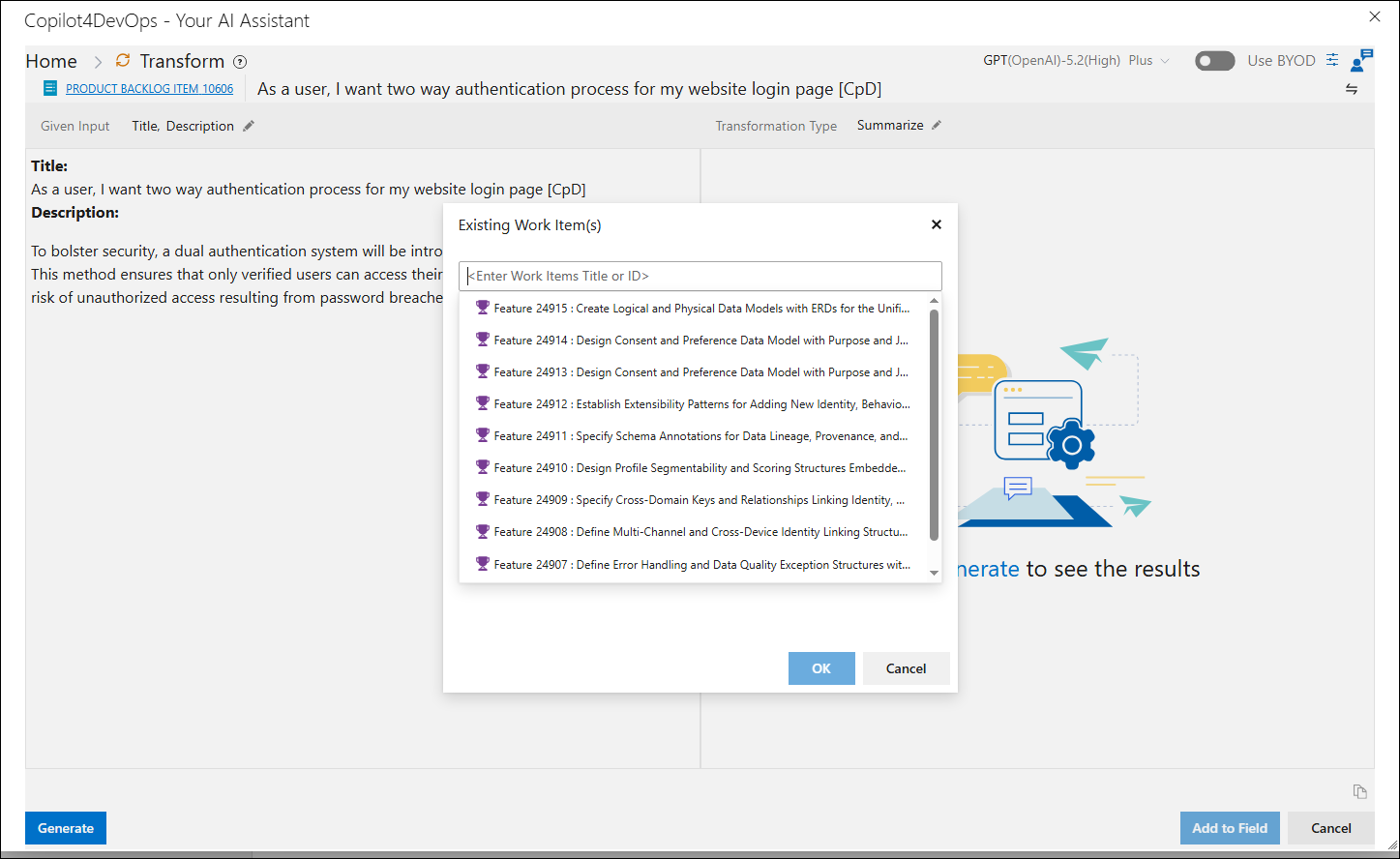Viewport: 1400px width, 859px height.
Task: Edit the Transformation Type pencil icon
Action: 936,125
